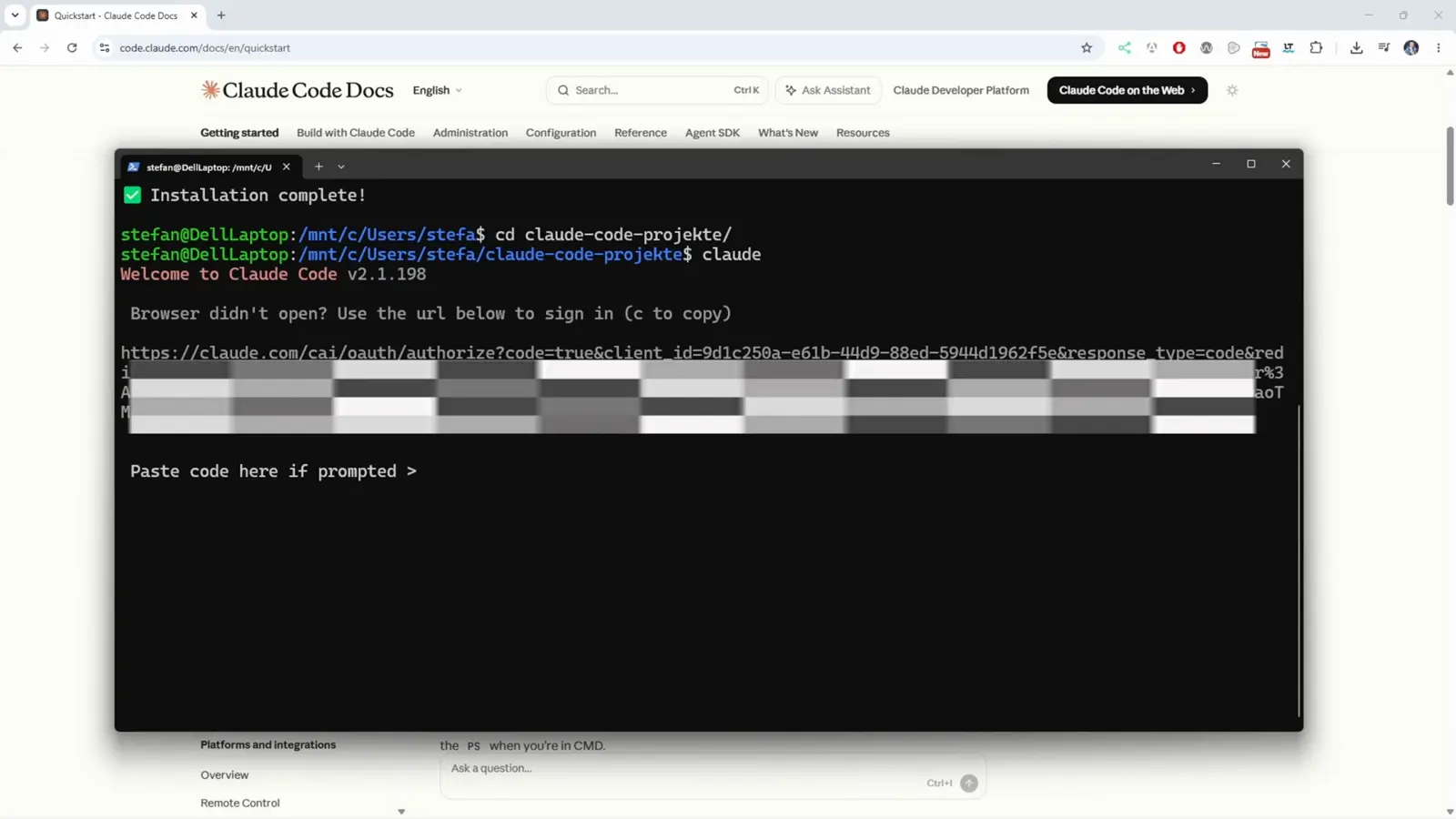Open the tab search dropdown arrow
This screenshot has height=819, width=1456.
pos(15,15)
